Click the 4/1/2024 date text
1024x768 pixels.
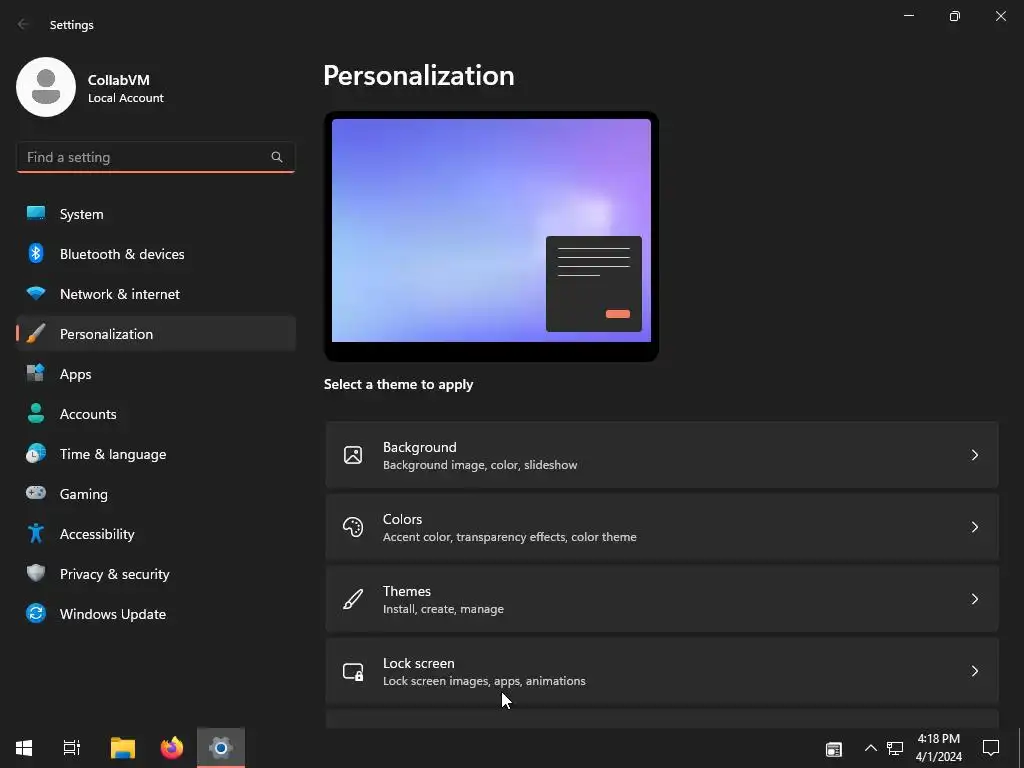(x=938, y=757)
